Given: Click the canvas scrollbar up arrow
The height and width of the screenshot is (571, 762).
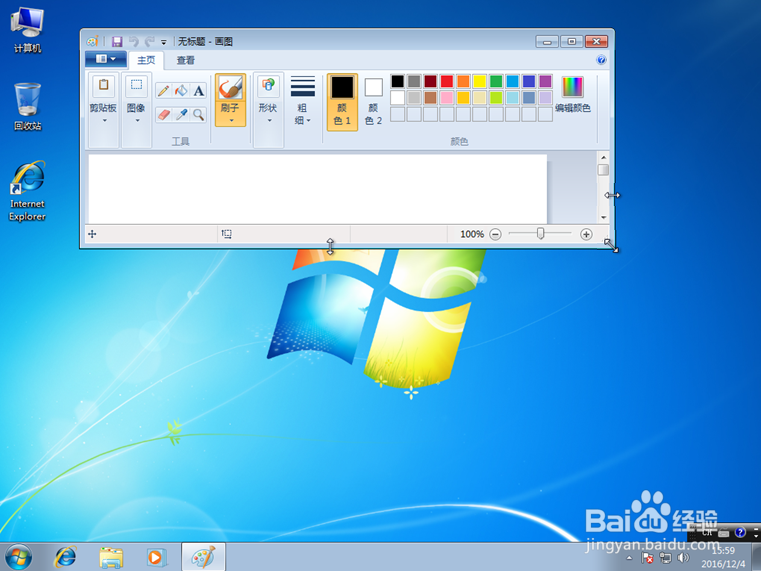Looking at the screenshot, I should point(603,157).
